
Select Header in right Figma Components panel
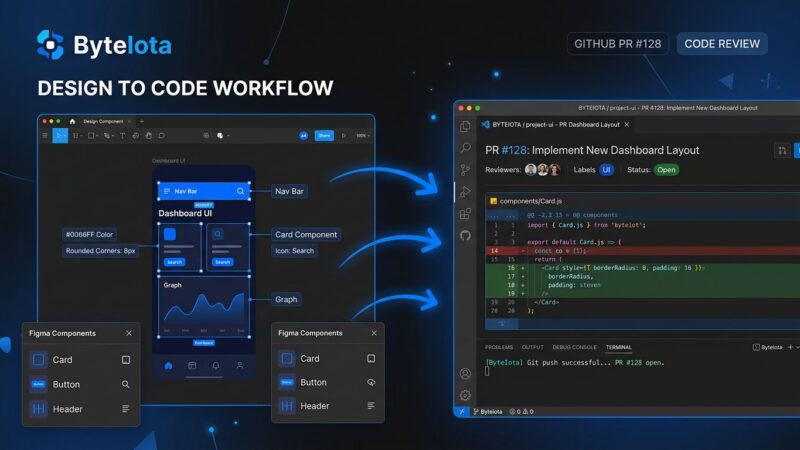328,406
